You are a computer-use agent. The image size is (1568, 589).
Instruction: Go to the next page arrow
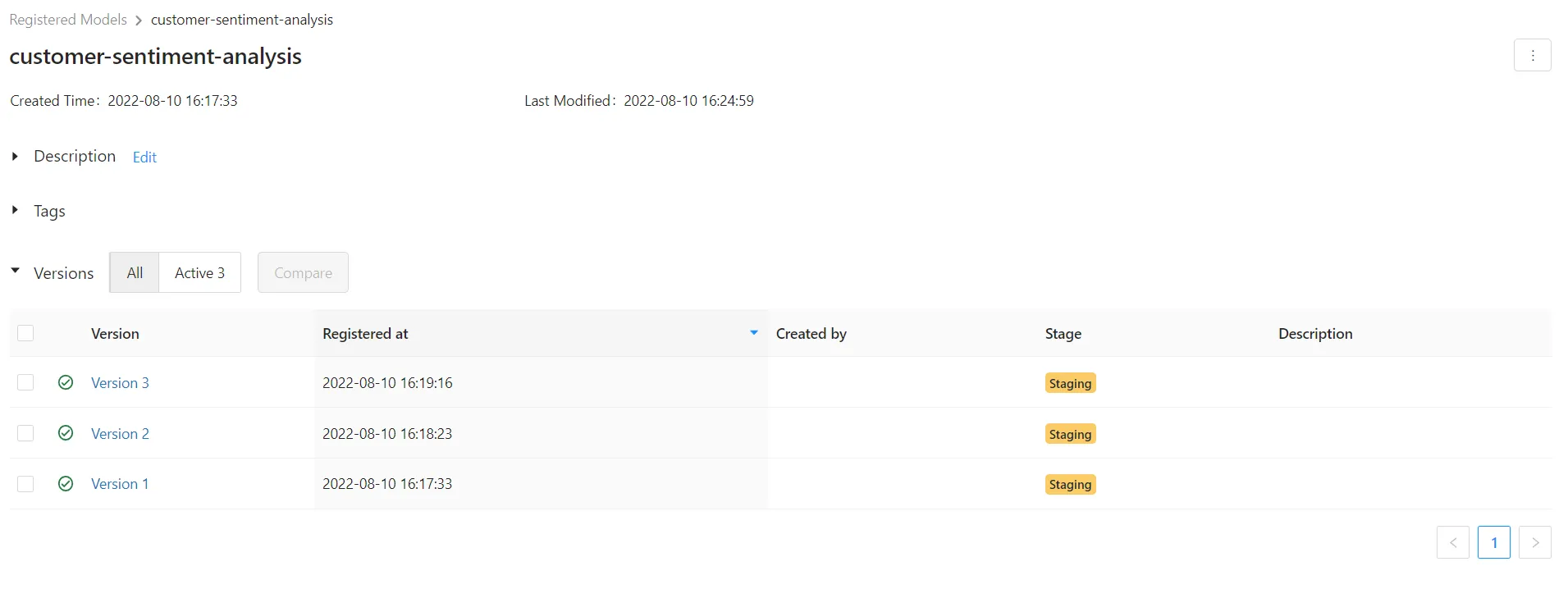click(1534, 542)
